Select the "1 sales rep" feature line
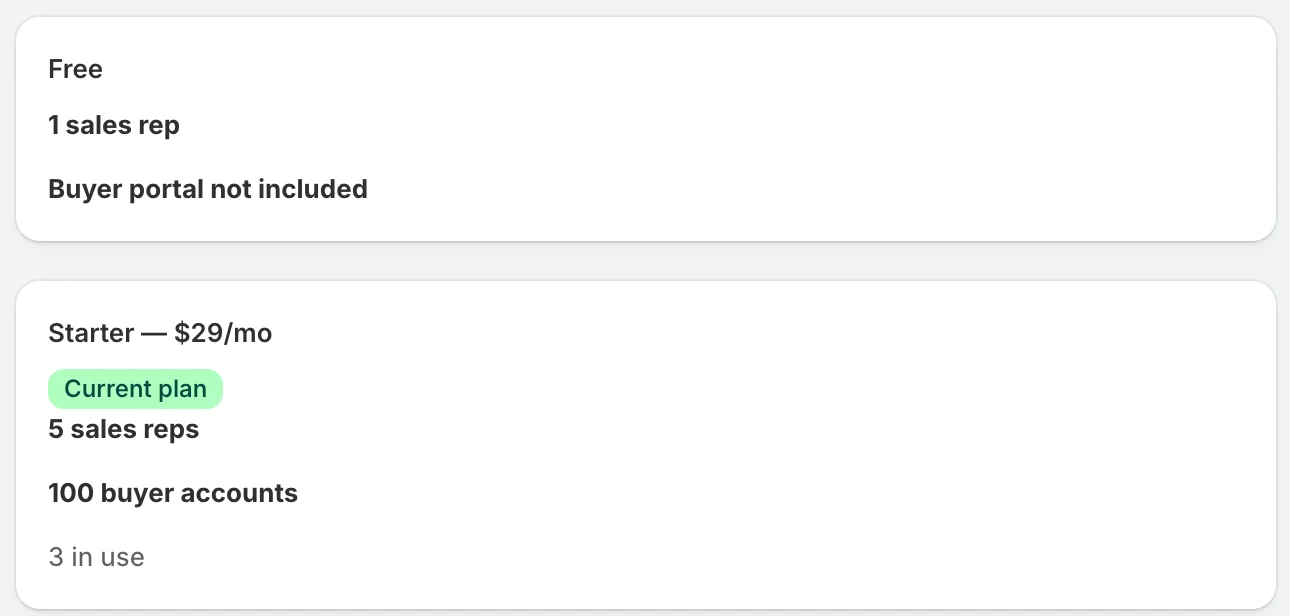Screen dimensions: 1290x616 coord(114,125)
